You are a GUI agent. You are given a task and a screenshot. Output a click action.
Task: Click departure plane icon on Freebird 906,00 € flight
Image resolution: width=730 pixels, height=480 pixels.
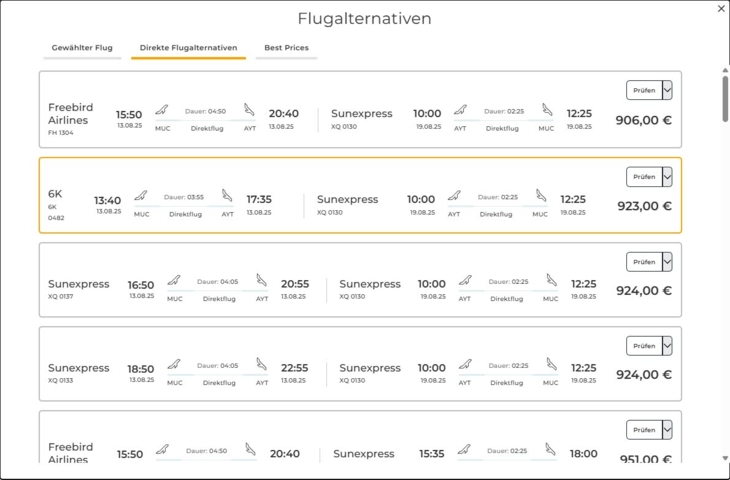pos(161,110)
